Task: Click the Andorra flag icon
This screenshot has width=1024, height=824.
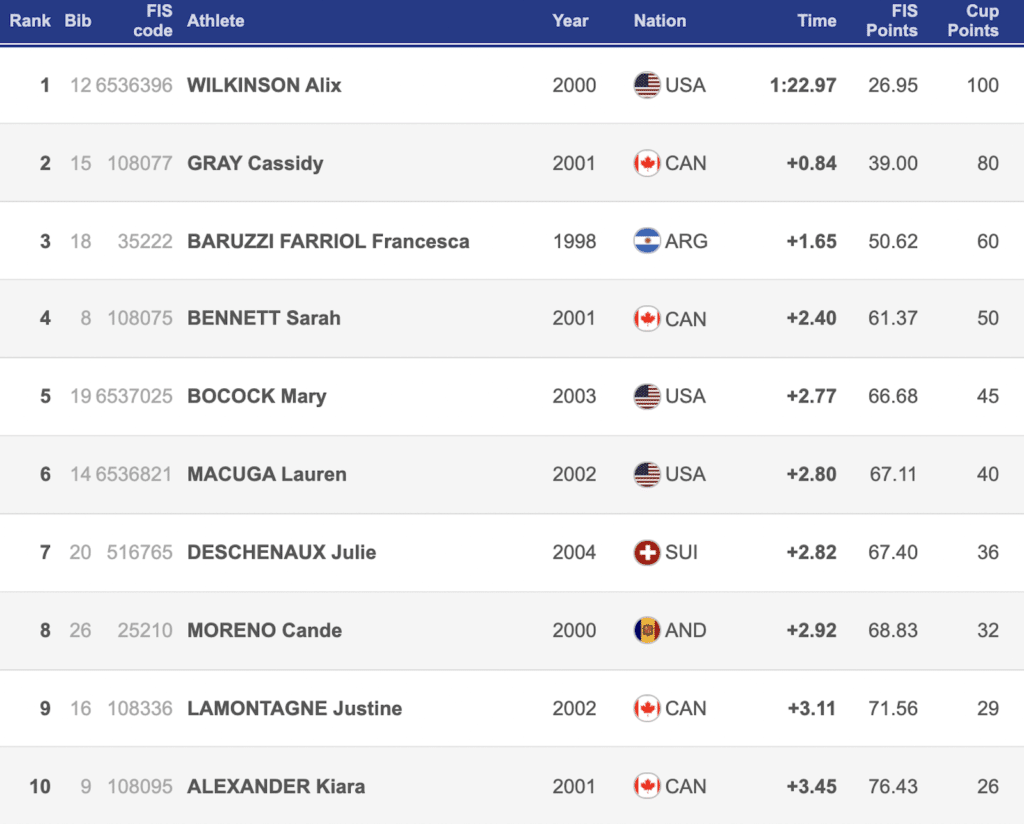Action: [x=647, y=630]
